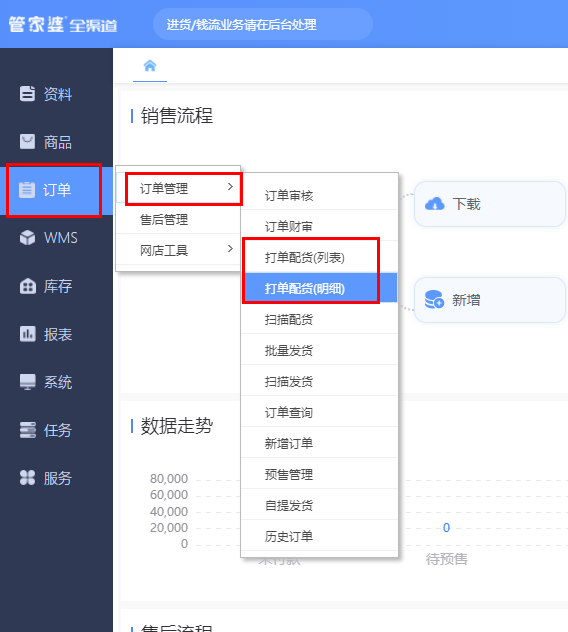Click the 下载 cloud download icon
Image resolution: width=568 pixels, height=632 pixels.
coord(435,204)
